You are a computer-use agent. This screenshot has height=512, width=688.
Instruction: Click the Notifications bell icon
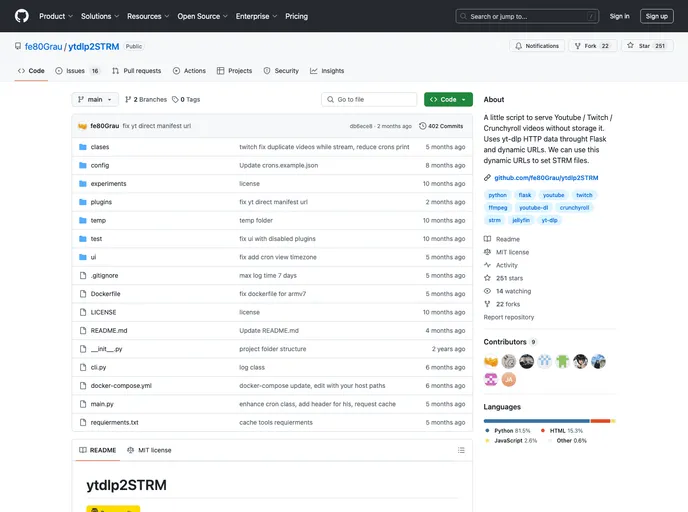click(x=519, y=46)
